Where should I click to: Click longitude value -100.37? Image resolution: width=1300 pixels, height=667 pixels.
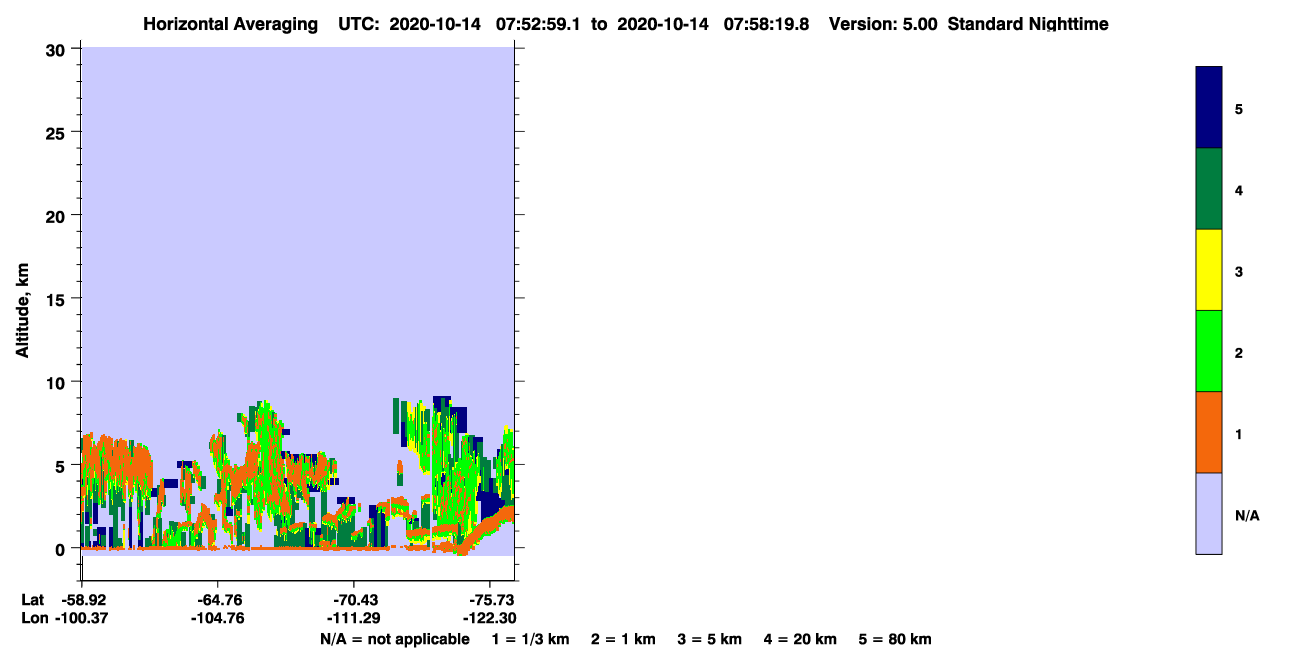(82, 618)
